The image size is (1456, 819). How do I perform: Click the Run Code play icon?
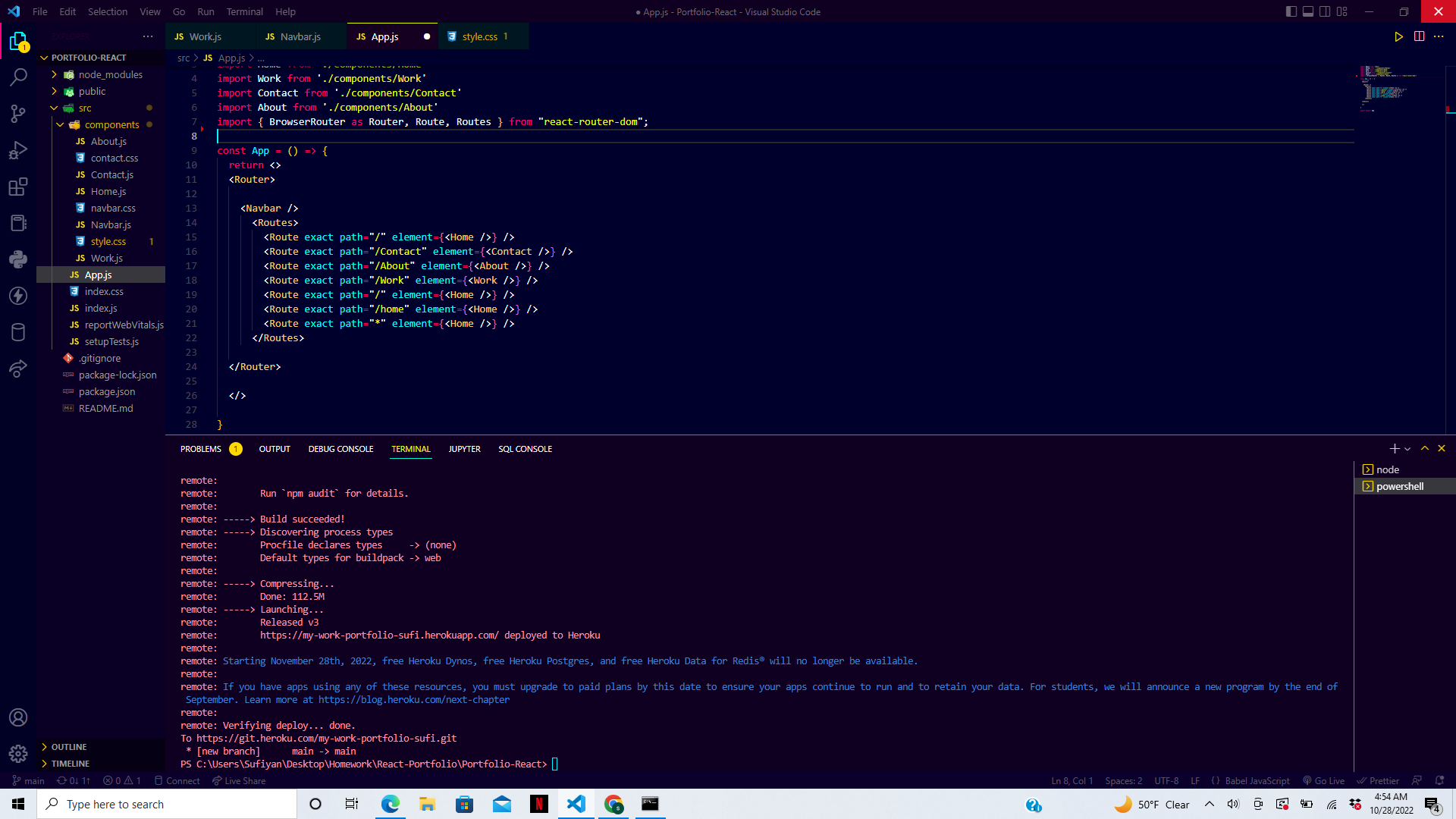(1398, 36)
